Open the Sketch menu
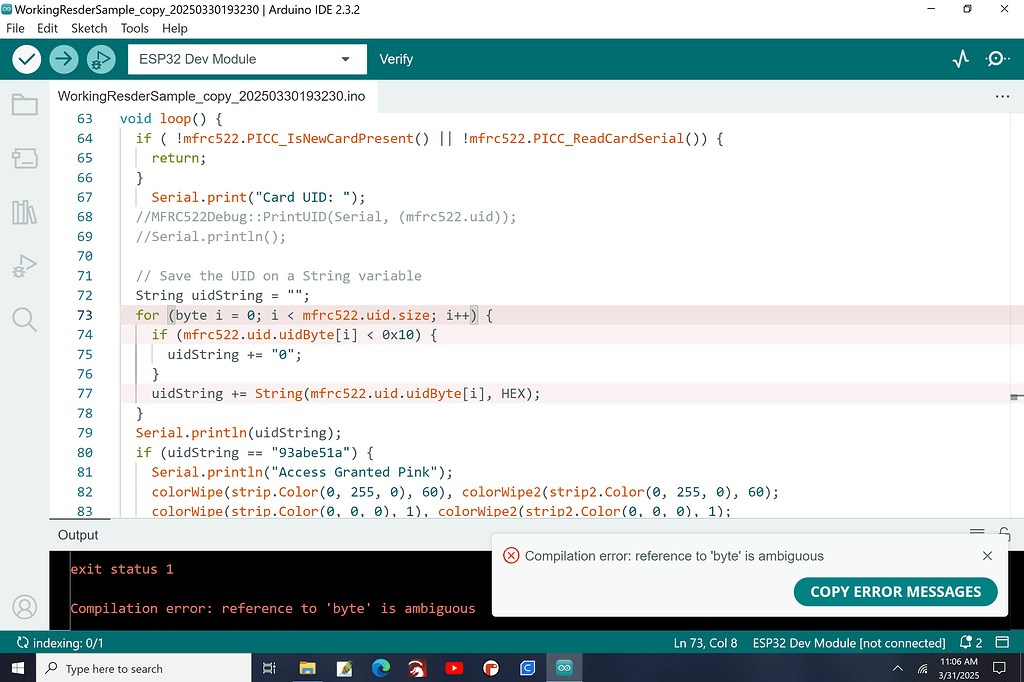Image resolution: width=1024 pixels, height=682 pixels. [x=89, y=28]
